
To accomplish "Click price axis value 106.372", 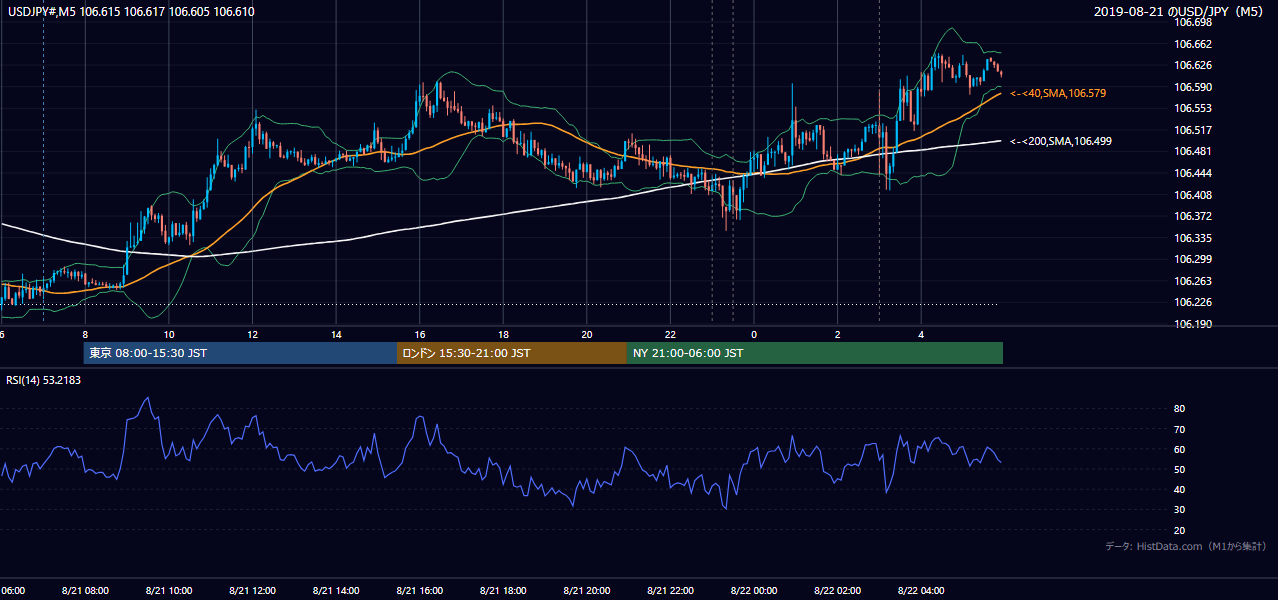I will pos(1193,216).
